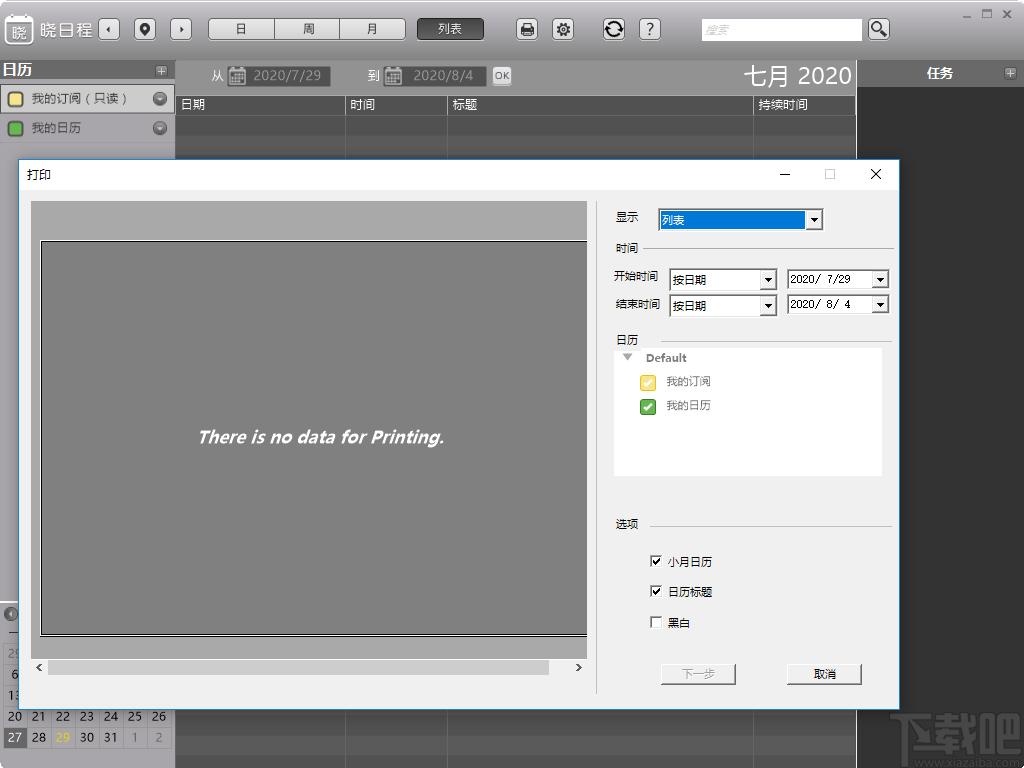Click the 下一步 next button
Viewport: 1024px width, 768px height.
[x=698, y=674]
